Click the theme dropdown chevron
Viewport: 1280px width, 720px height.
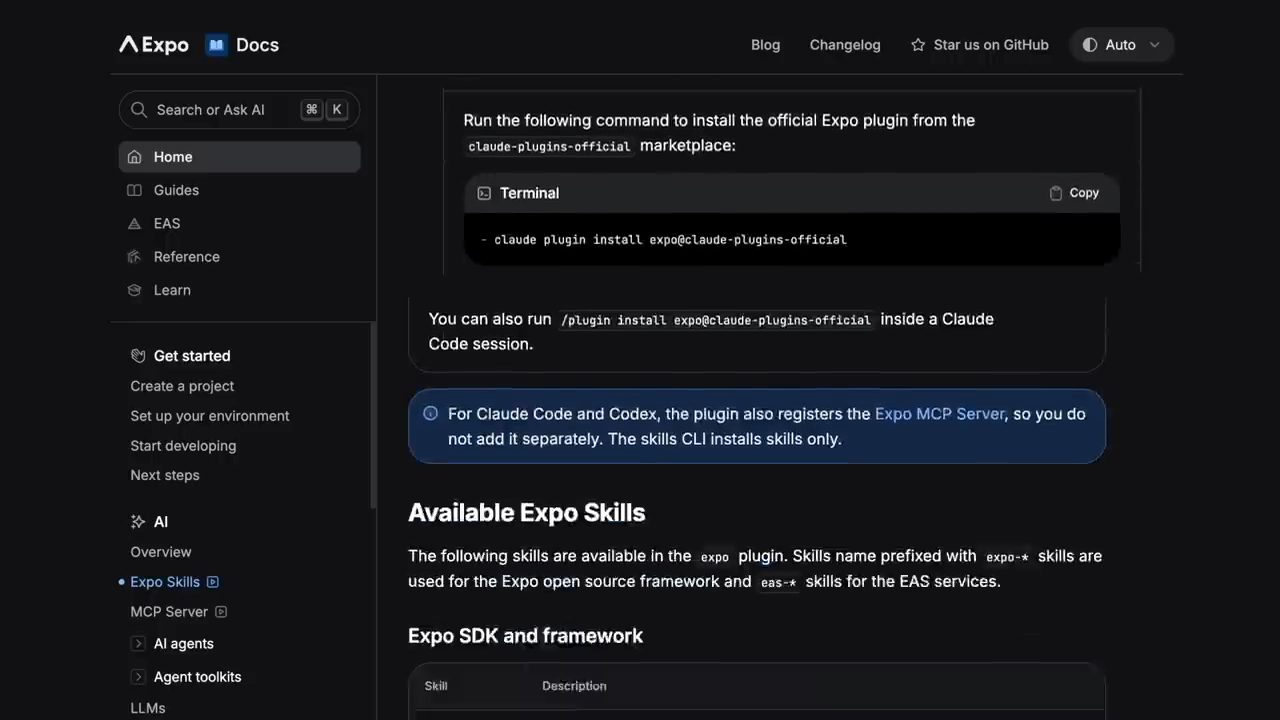[1155, 45]
